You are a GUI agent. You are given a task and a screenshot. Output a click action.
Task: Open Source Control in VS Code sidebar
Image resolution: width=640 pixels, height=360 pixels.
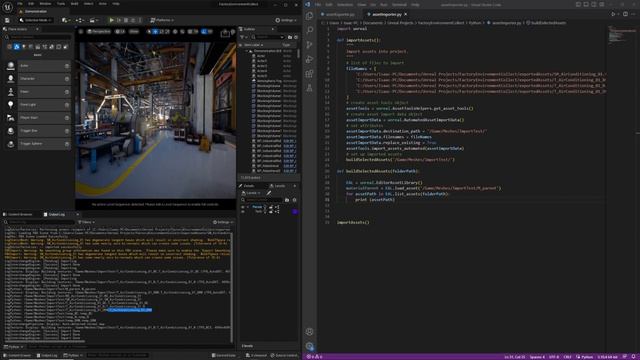[x=309, y=44]
